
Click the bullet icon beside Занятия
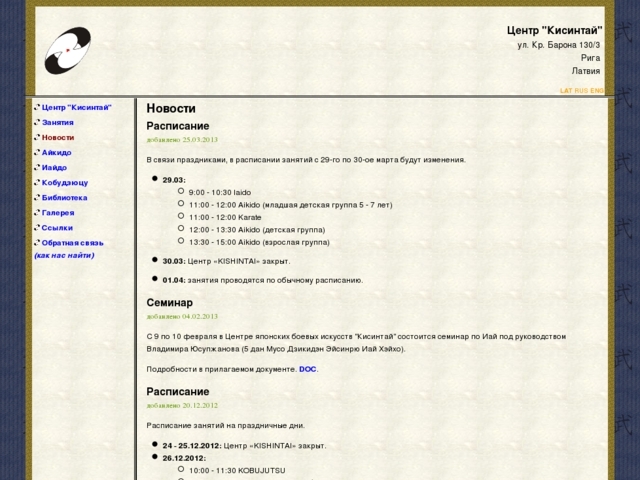coord(37,122)
